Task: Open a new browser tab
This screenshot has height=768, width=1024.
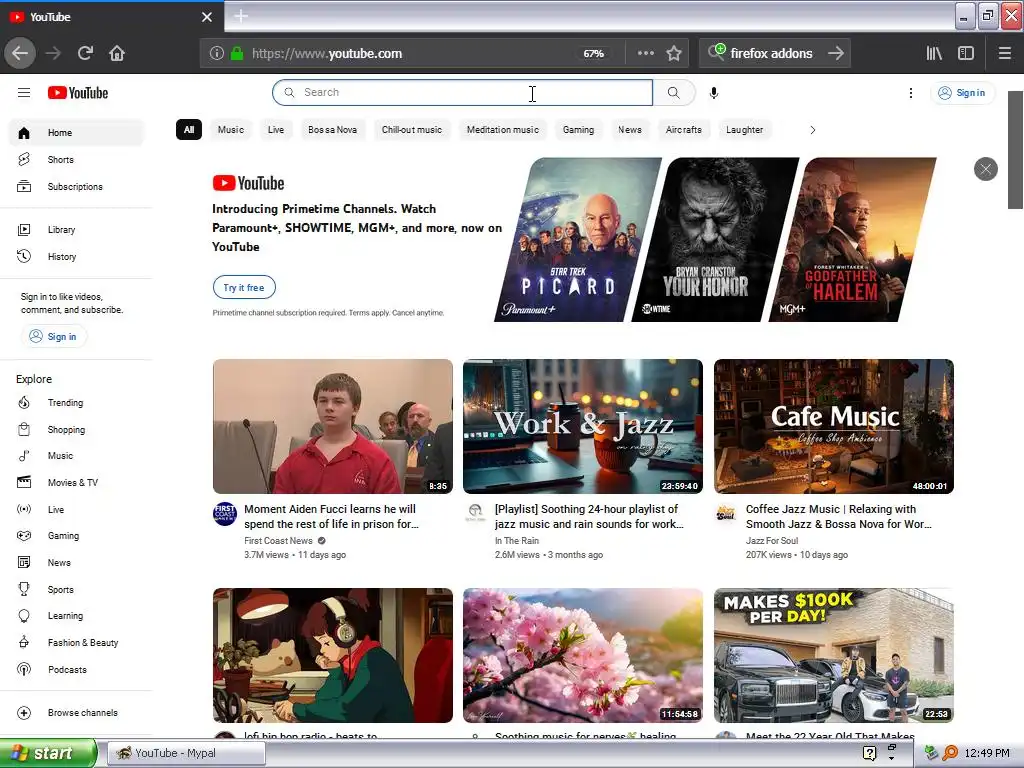Action: point(241,16)
